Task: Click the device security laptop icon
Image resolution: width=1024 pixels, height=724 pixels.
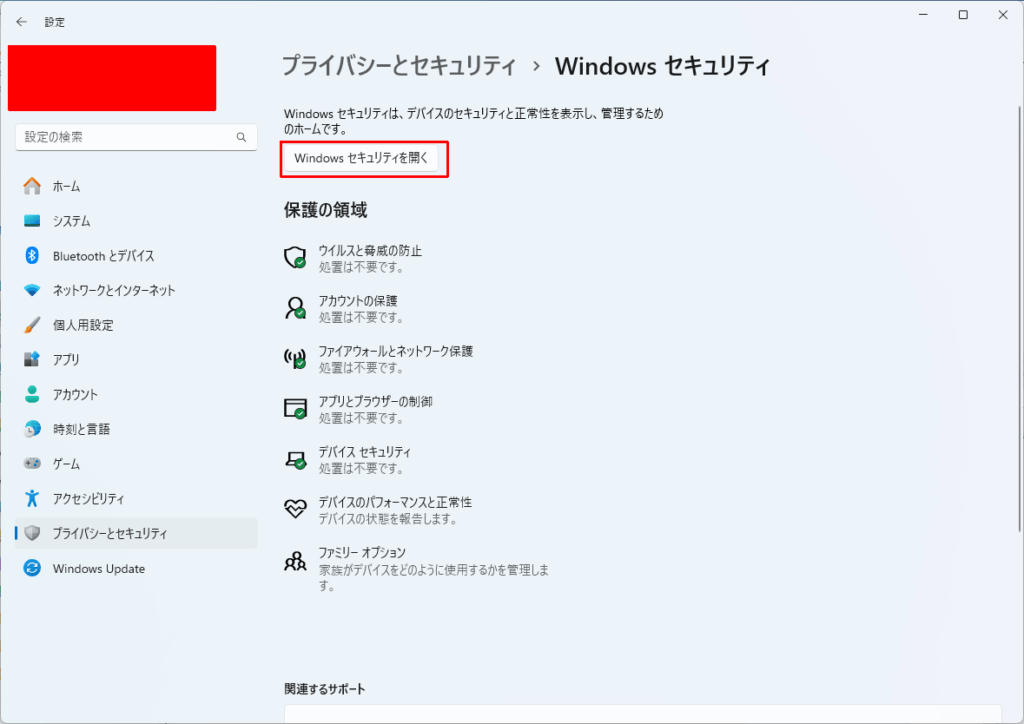Action: click(x=295, y=459)
